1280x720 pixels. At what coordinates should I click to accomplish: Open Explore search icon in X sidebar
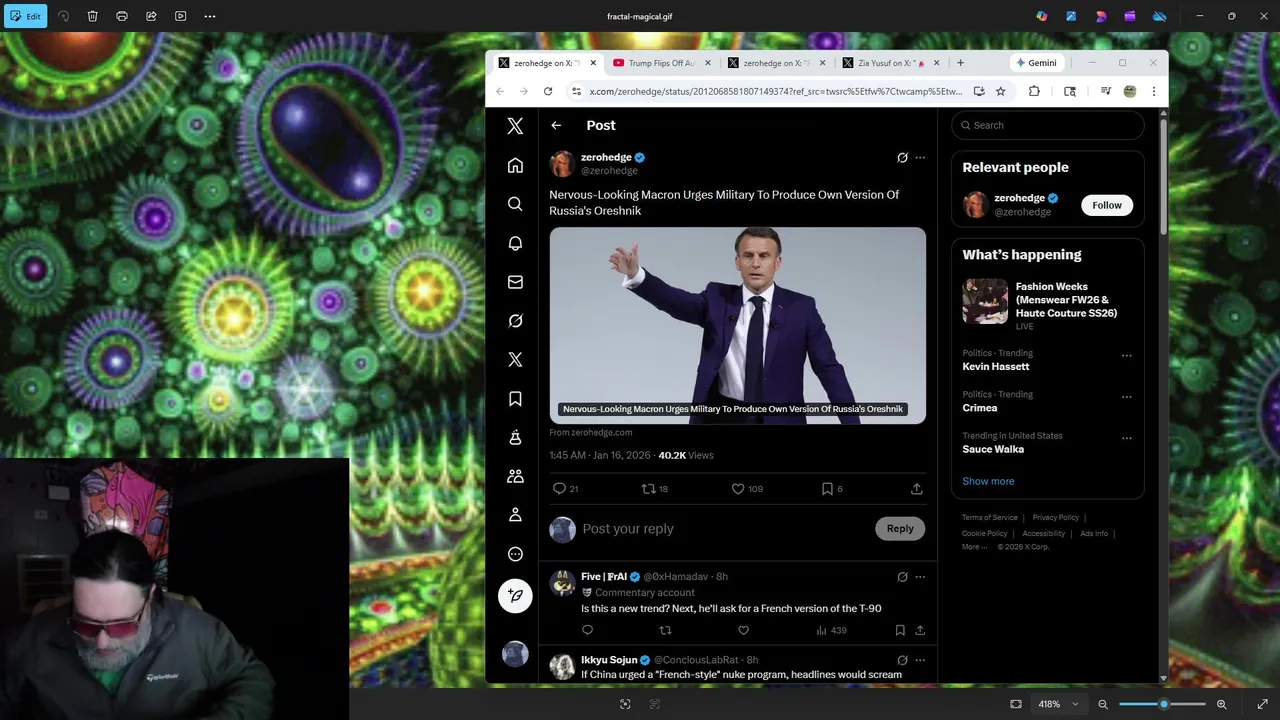point(515,204)
